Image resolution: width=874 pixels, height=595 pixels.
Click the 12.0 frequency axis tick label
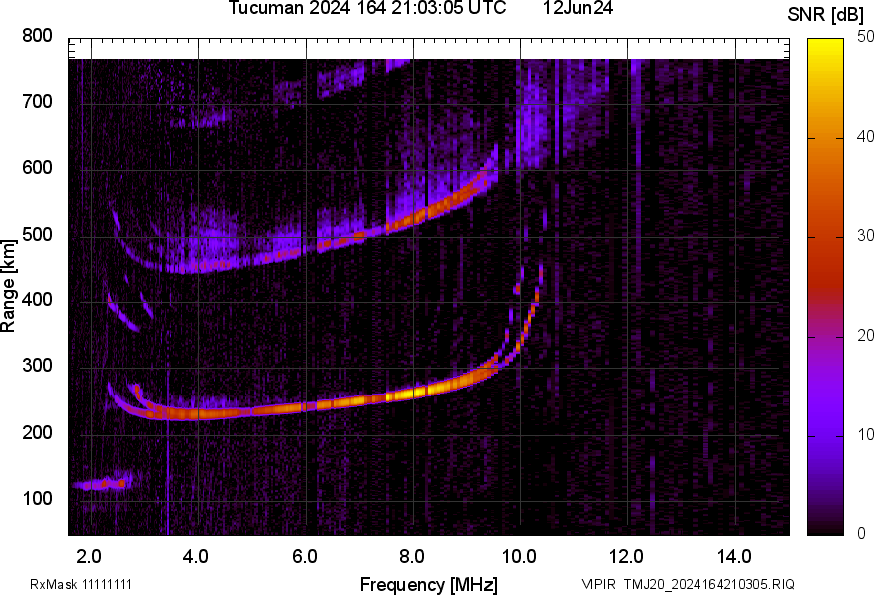(x=627, y=556)
